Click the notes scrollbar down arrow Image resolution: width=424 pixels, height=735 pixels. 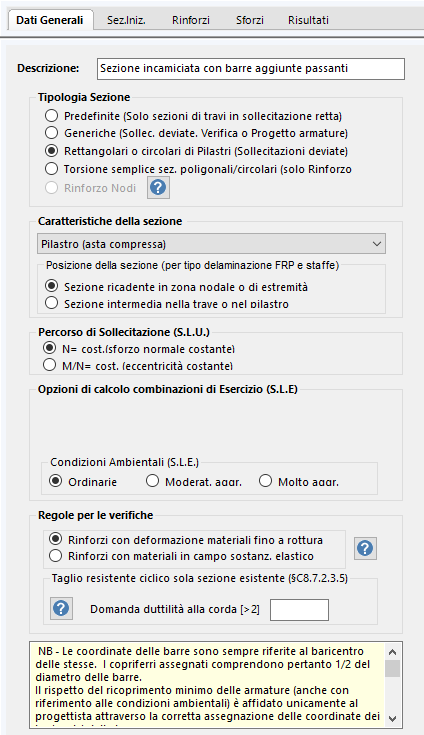393,718
